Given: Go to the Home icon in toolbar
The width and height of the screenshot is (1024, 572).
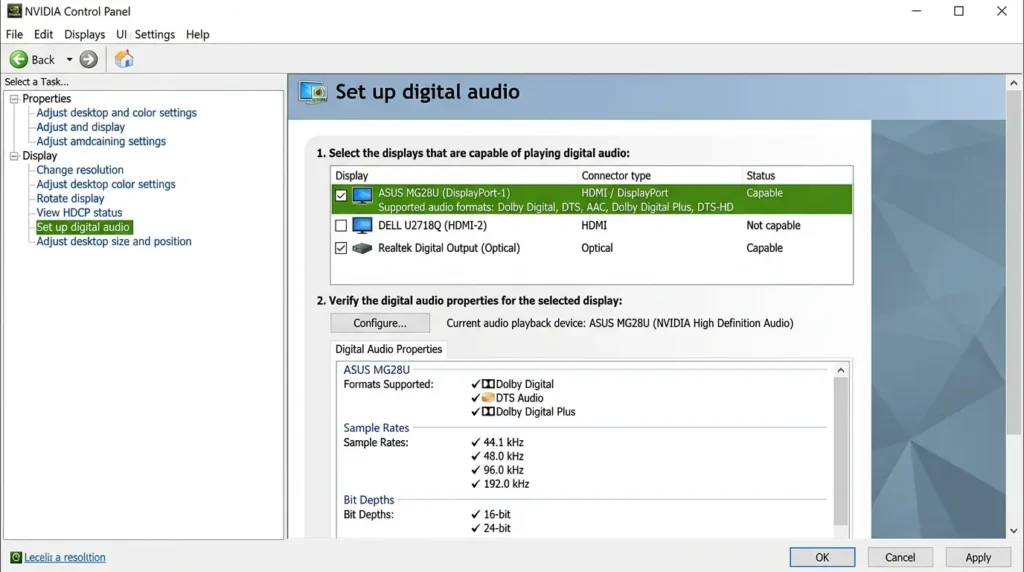Looking at the screenshot, I should coord(123,59).
